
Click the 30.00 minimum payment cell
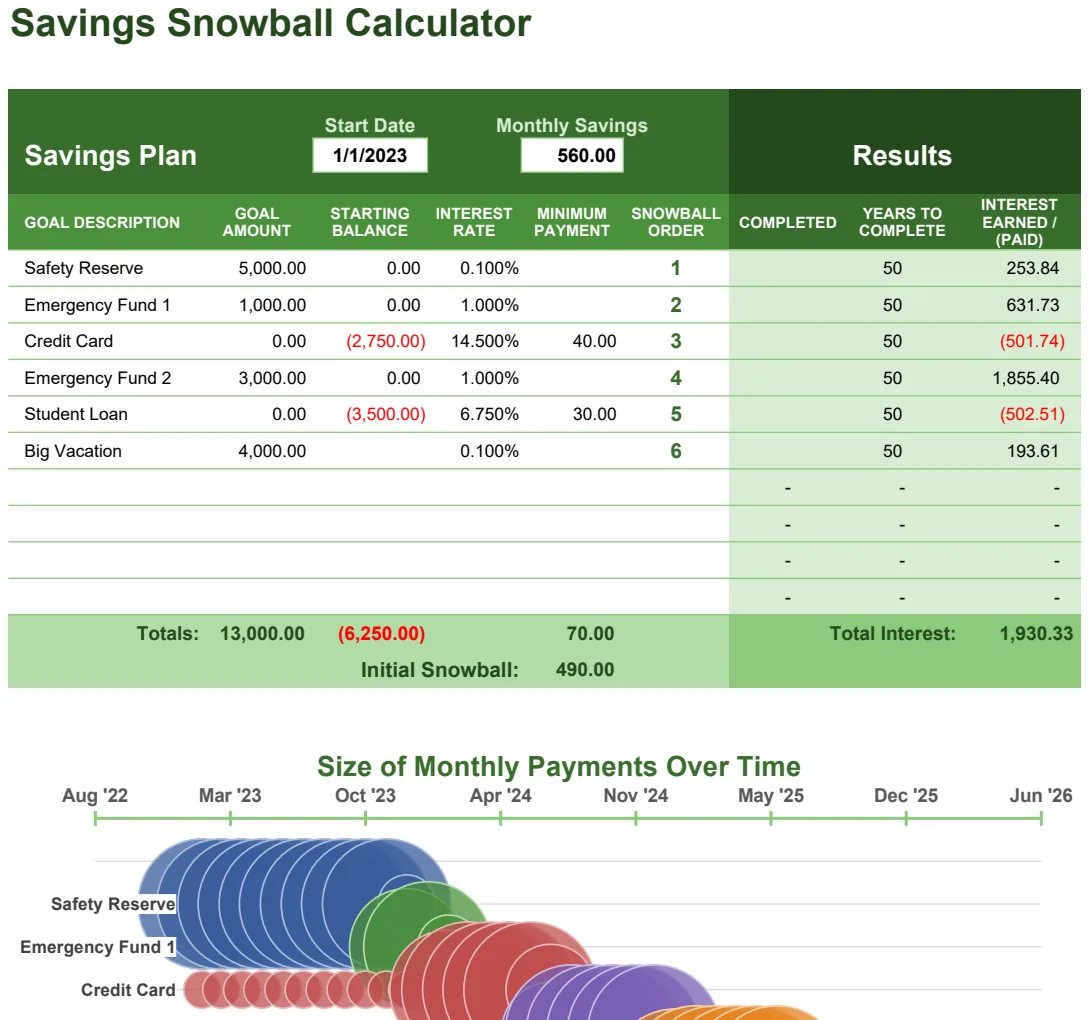(x=594, y=414)
